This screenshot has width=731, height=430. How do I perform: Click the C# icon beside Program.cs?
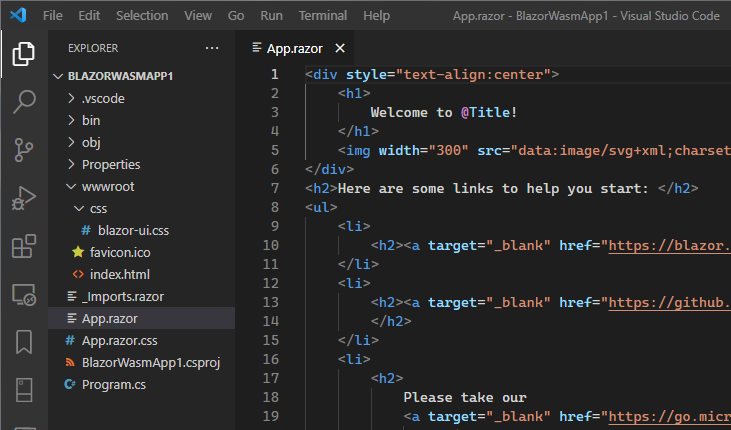click(x=70, y=384)
